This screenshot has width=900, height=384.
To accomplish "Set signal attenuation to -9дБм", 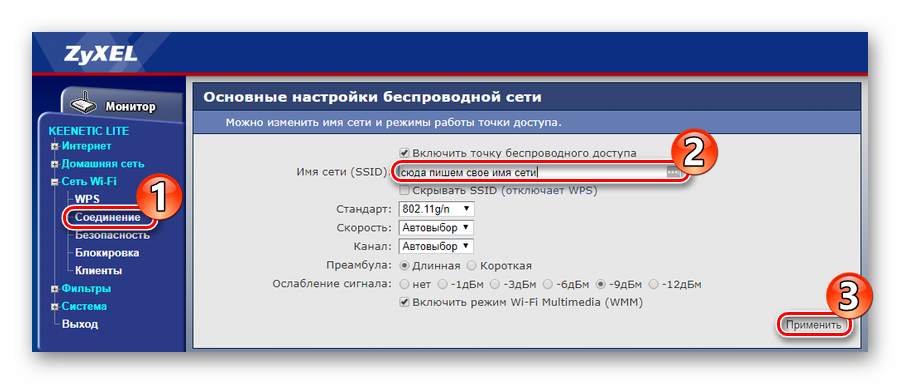I will click(600, 284).
